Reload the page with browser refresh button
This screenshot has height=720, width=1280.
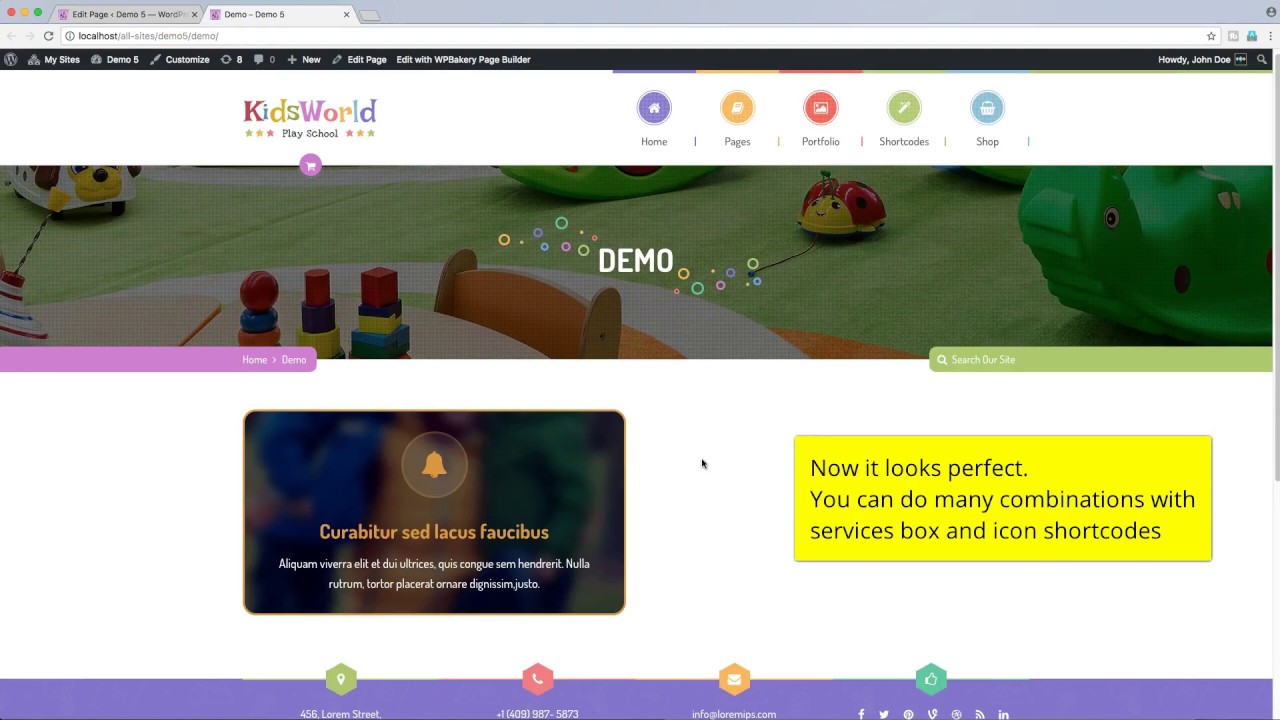click(48, 36)
